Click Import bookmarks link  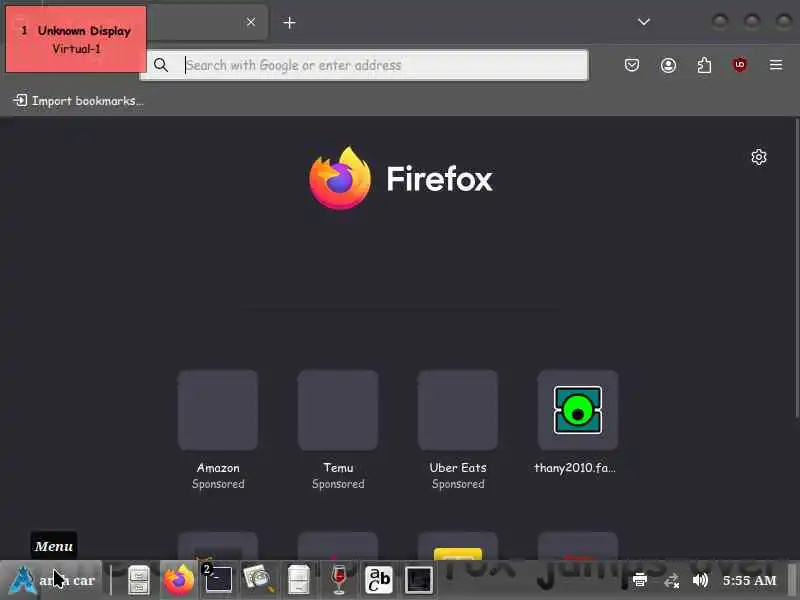point(78,101)
